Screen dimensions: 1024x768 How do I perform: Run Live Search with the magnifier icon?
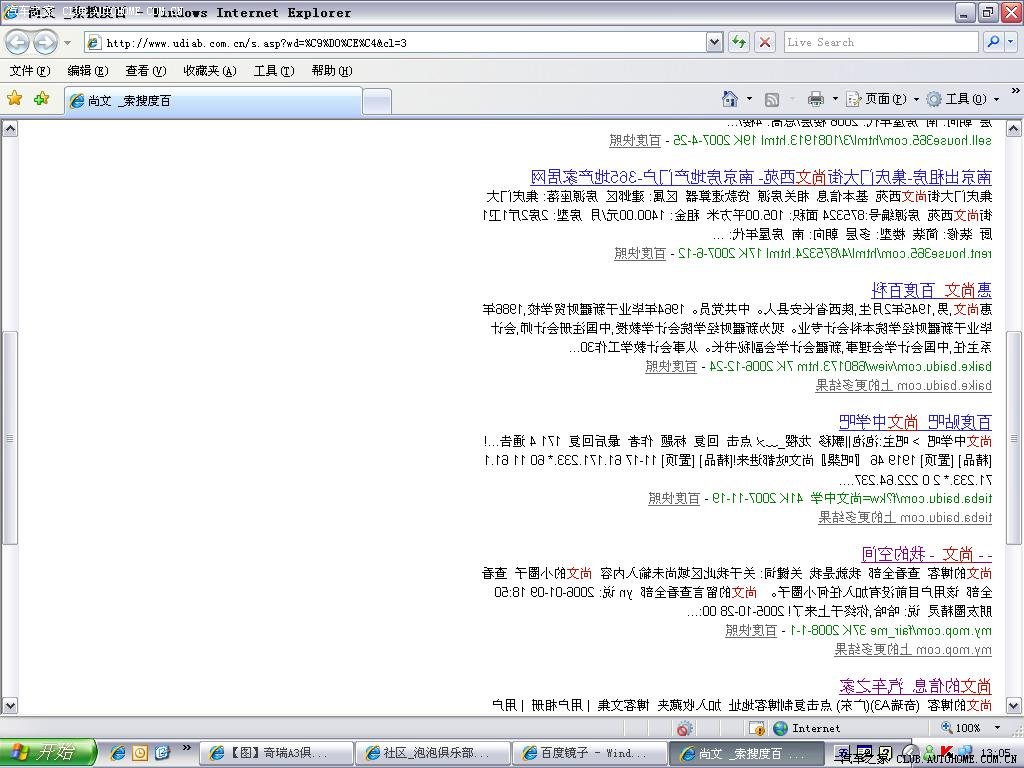pyautogui.click(x=993, y=42)
